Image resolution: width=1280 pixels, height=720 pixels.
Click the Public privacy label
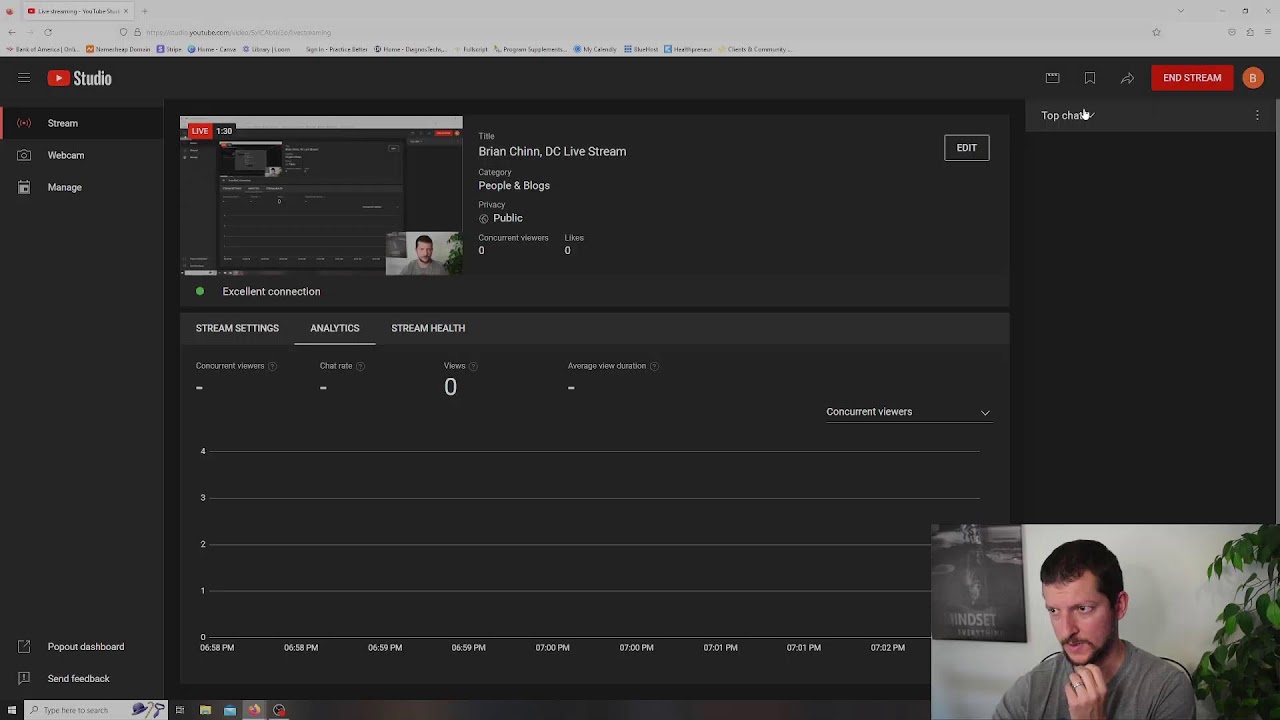(507, 218)
